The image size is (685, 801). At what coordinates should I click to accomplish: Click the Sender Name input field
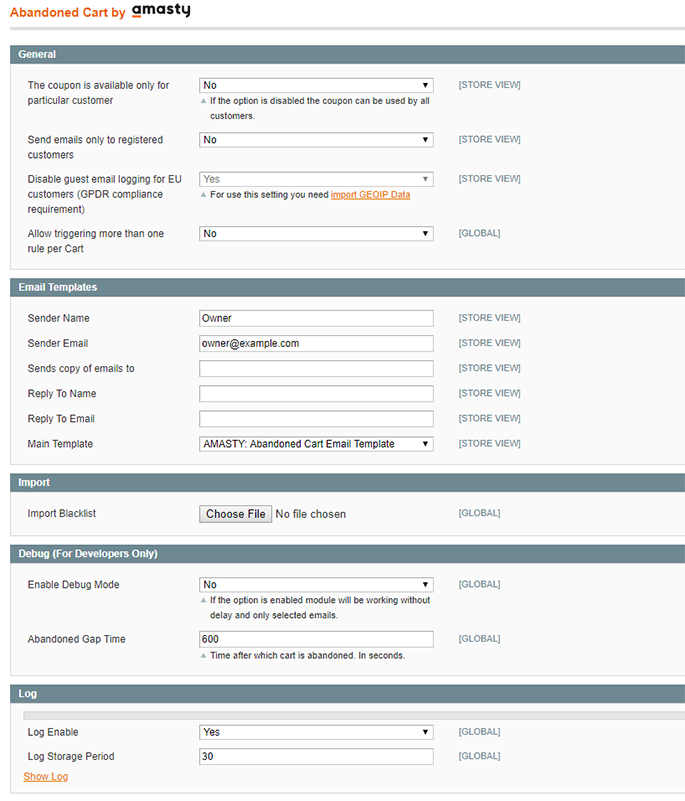click(x=316, y=319)
